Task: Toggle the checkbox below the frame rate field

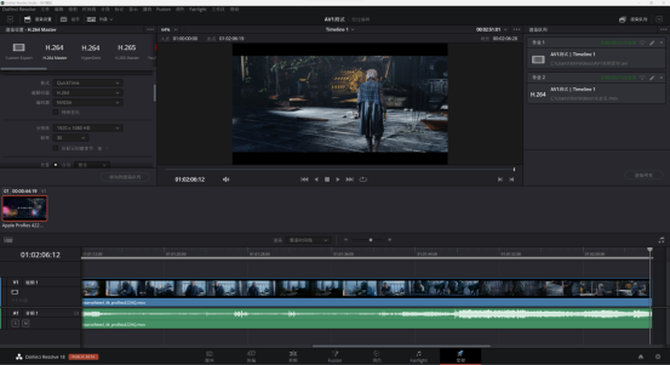Action: point(56,148)
